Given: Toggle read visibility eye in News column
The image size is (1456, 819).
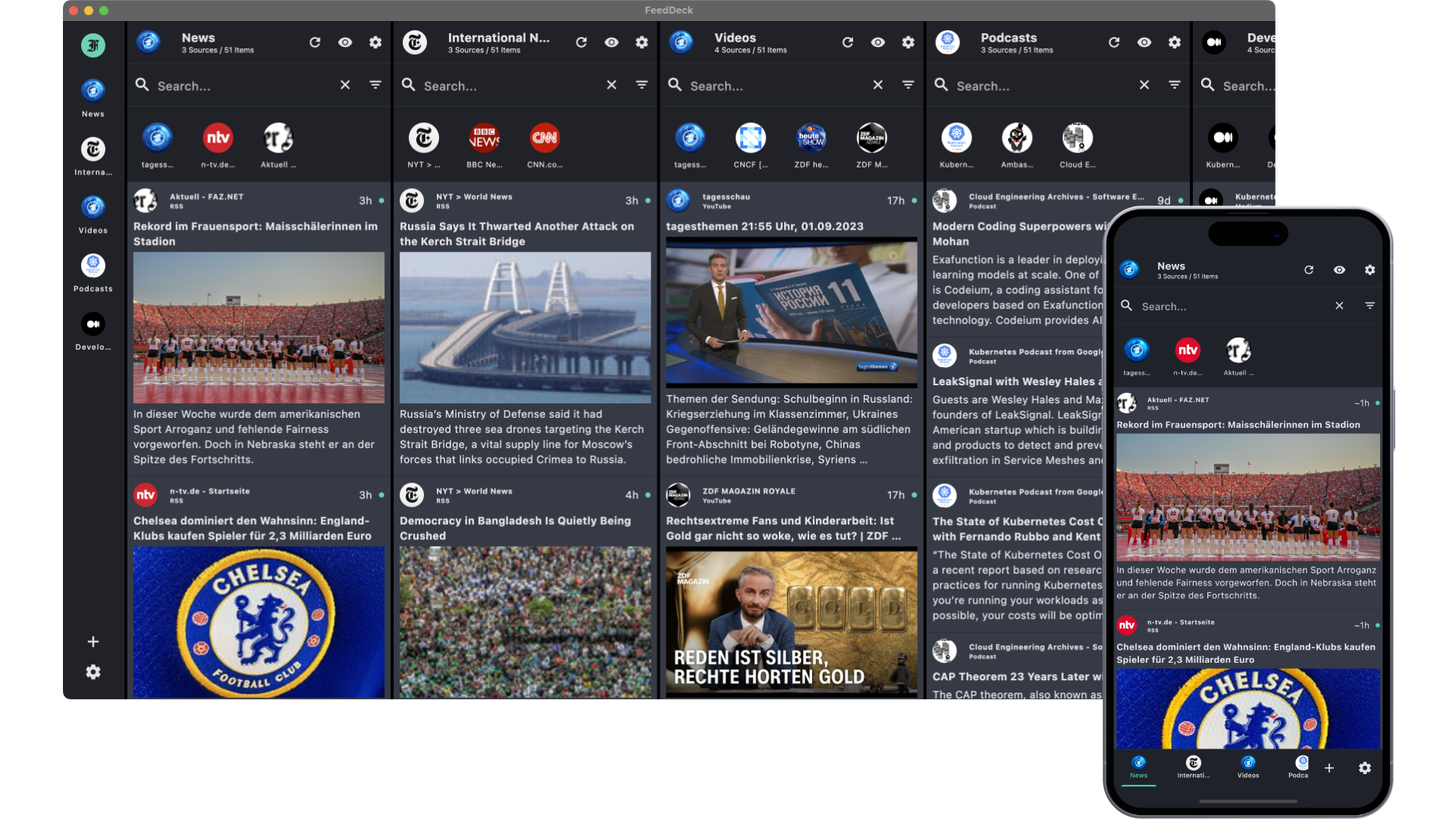Looking at the screenshot, I should pos(345,42).
